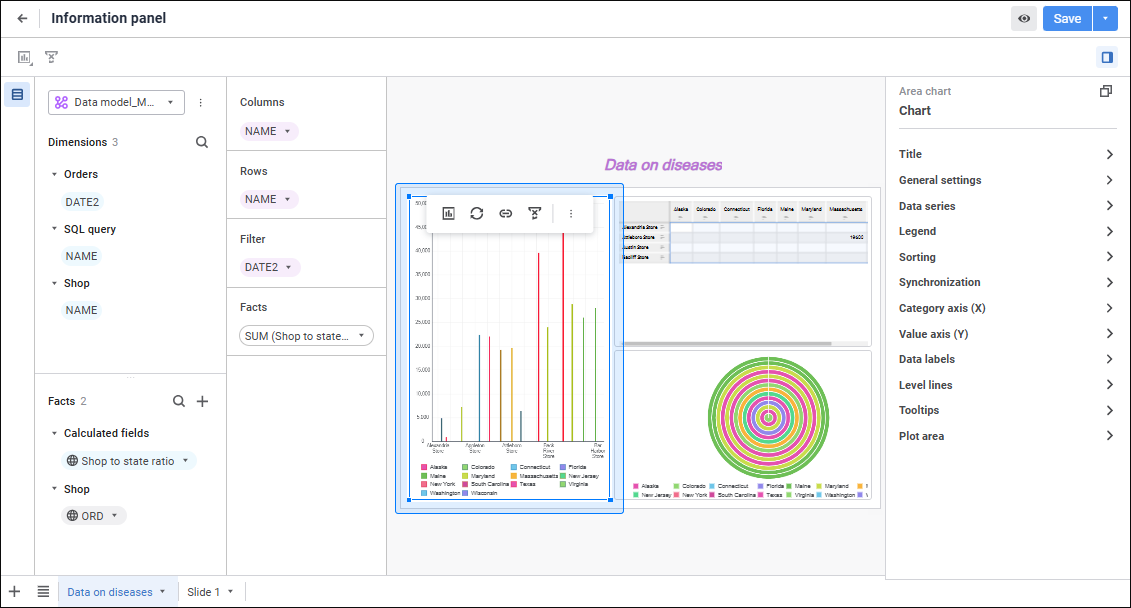The width and height of the screenshot is (1131, 608).
Task: Collapse the SQL query tree group
Action: click(x=54, y=229)
